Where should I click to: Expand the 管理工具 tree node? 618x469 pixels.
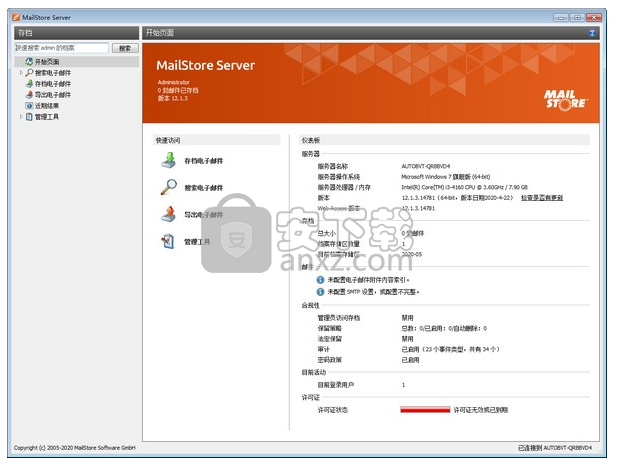coord(21,117)
